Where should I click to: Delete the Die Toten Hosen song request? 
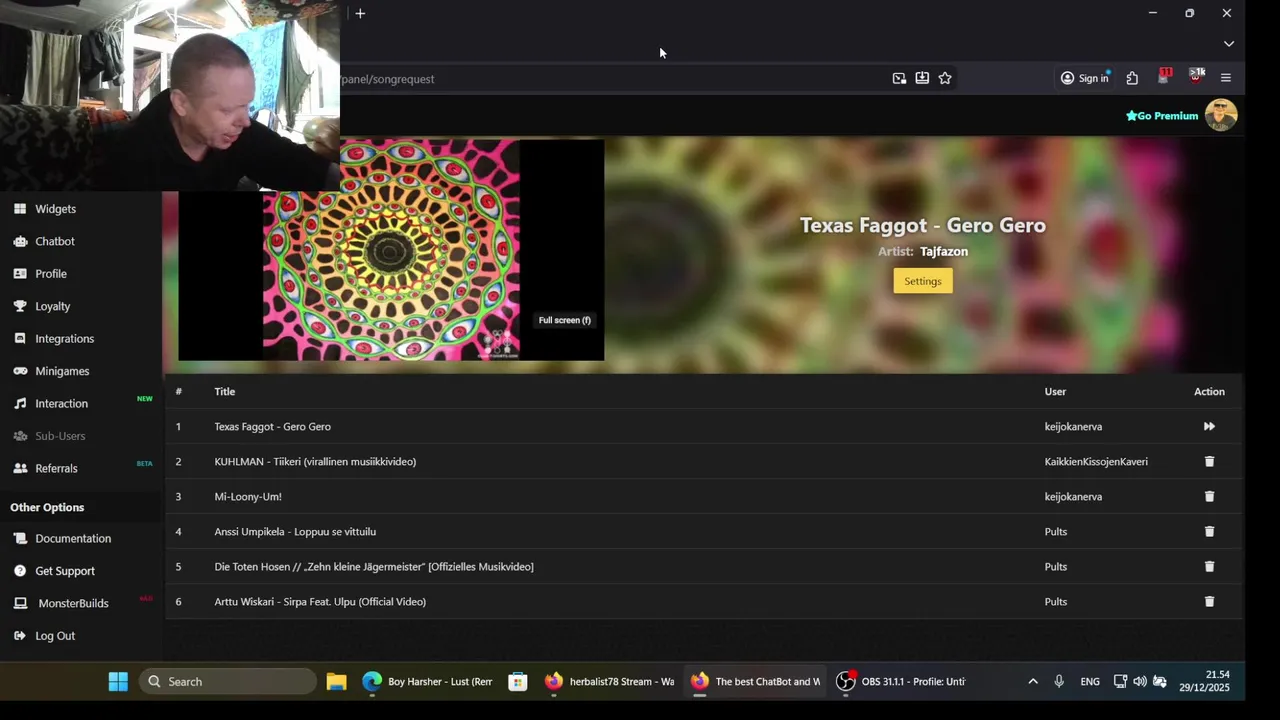(1209, 567)
